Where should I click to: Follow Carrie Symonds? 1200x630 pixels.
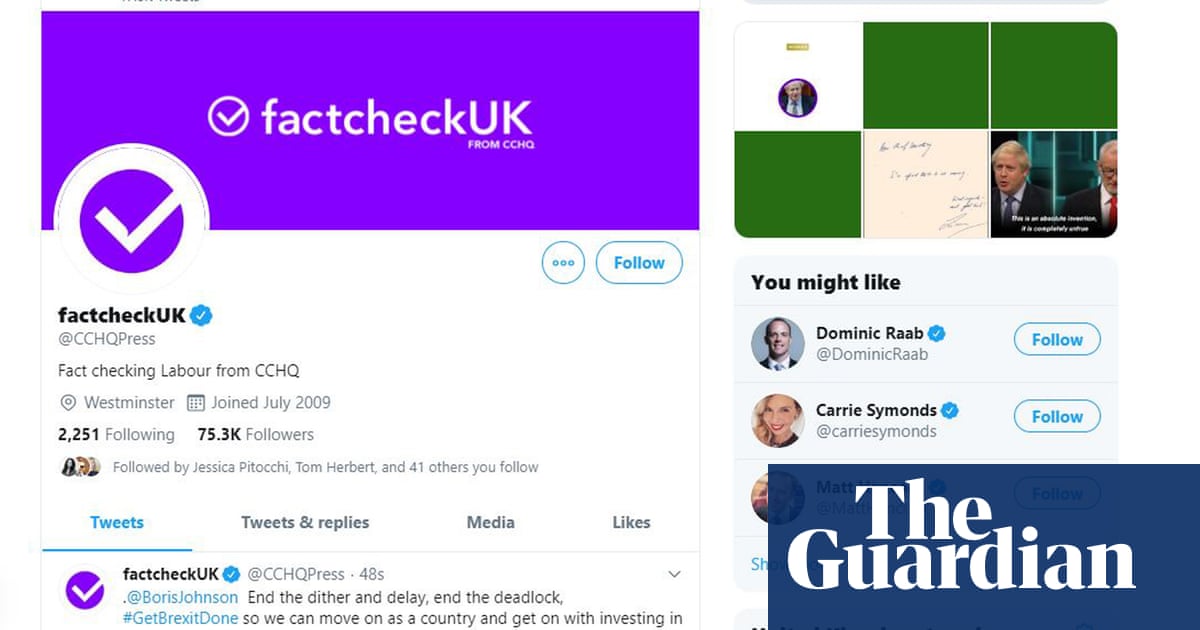(1057, 417)
